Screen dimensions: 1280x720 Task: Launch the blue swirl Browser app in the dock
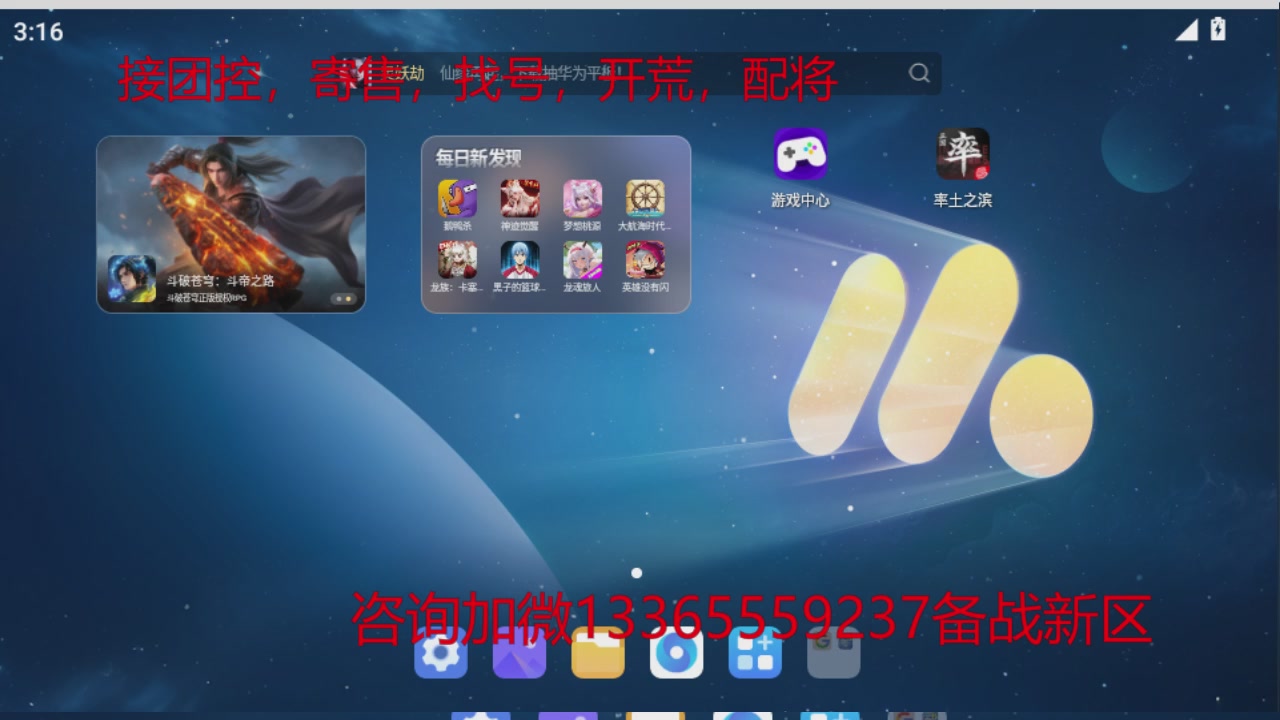pyautogui.click(x=677, y=653)
